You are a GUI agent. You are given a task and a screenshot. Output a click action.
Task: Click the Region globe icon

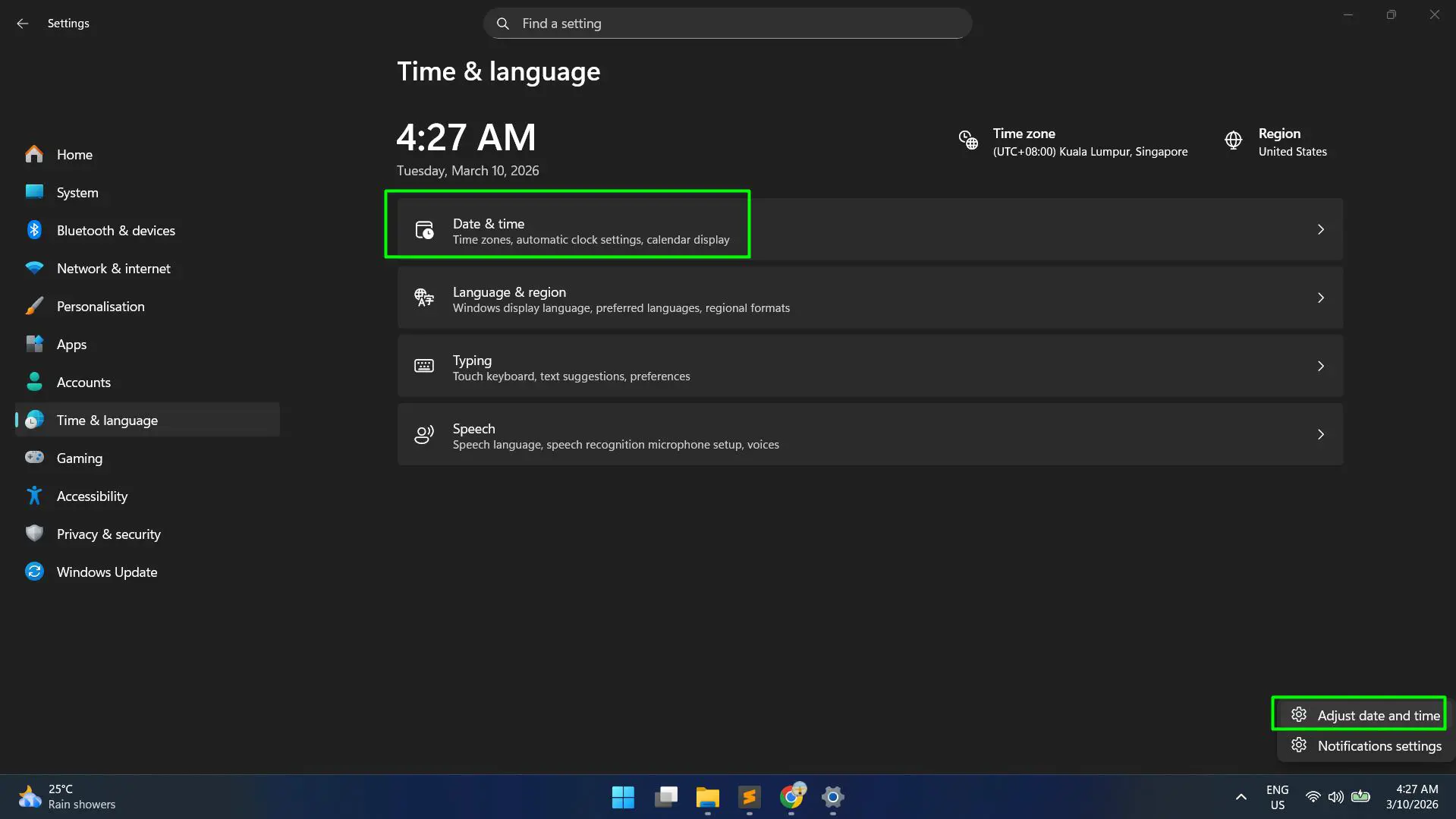1233,140
